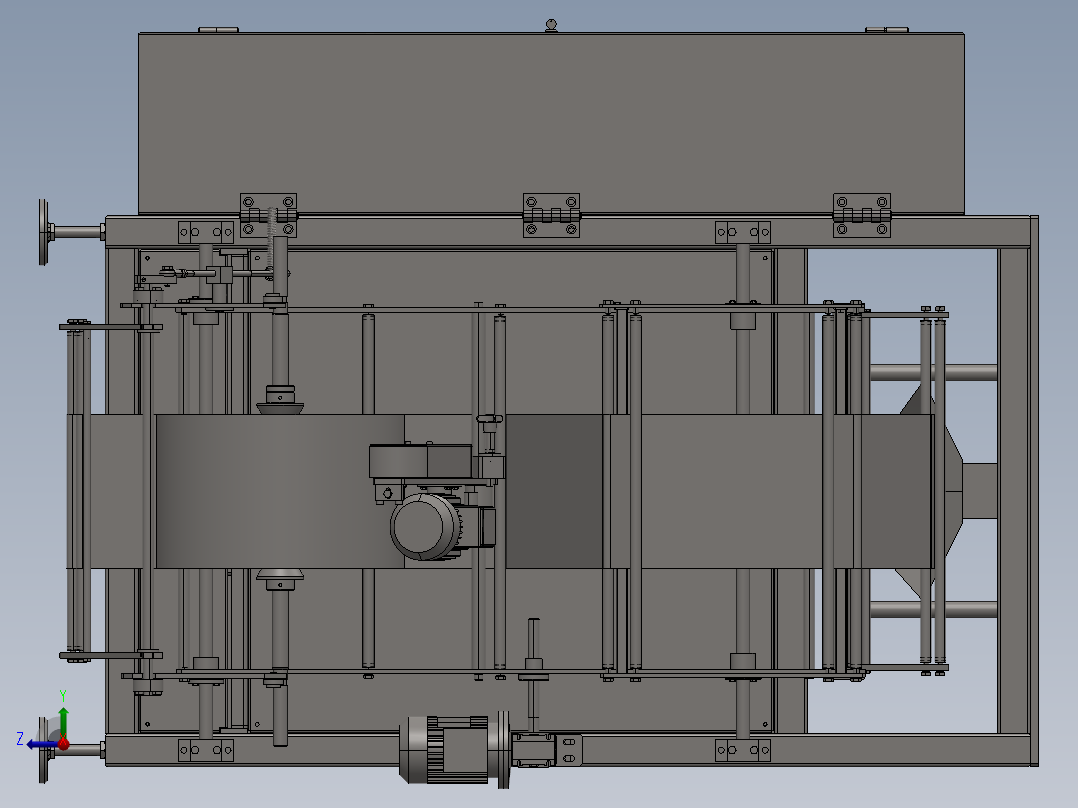Select the bottom frame rail right of the motor
The image size is (1078, 808).
(x=804, y=750)
